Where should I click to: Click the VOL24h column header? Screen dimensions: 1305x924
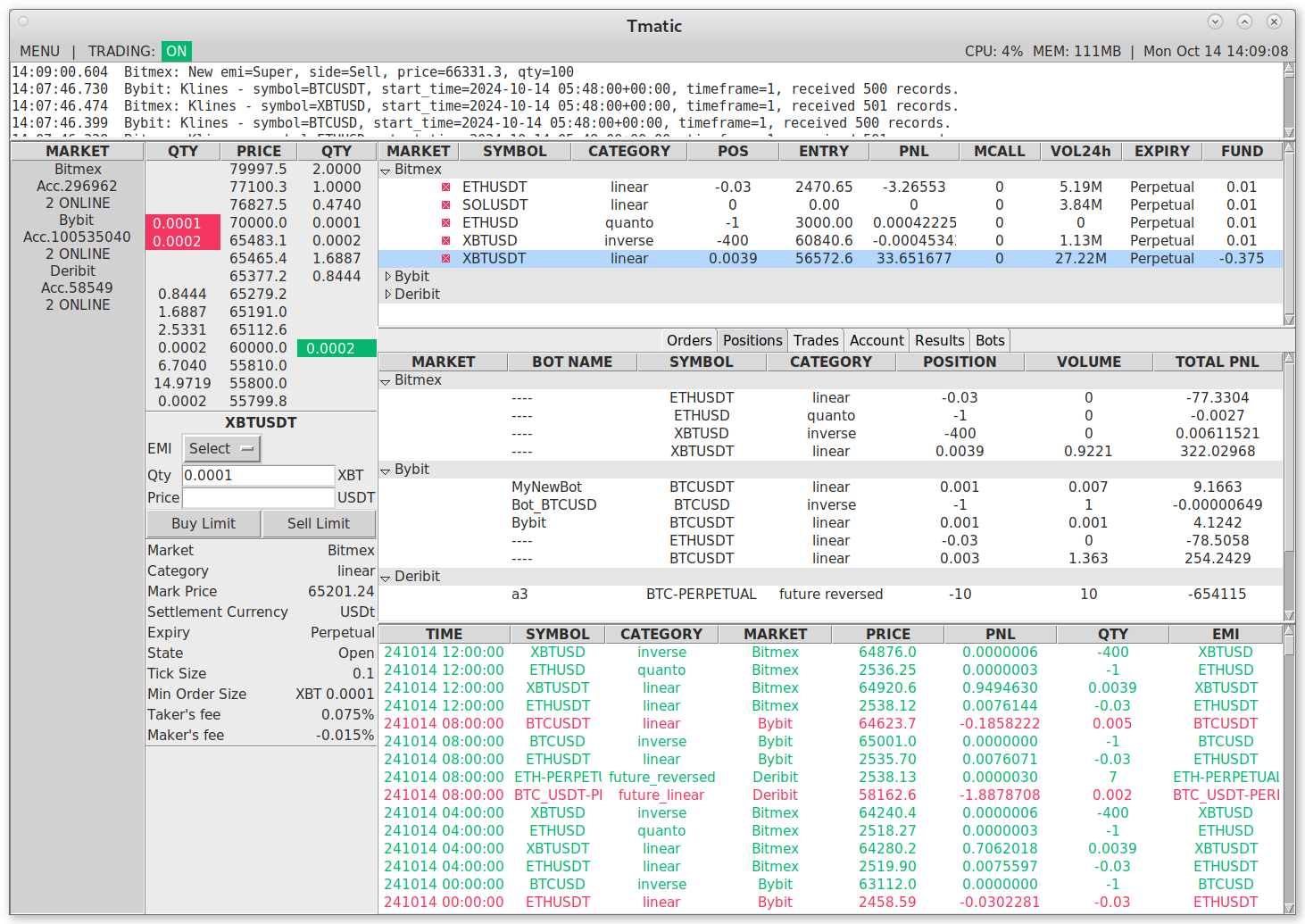1081,152
